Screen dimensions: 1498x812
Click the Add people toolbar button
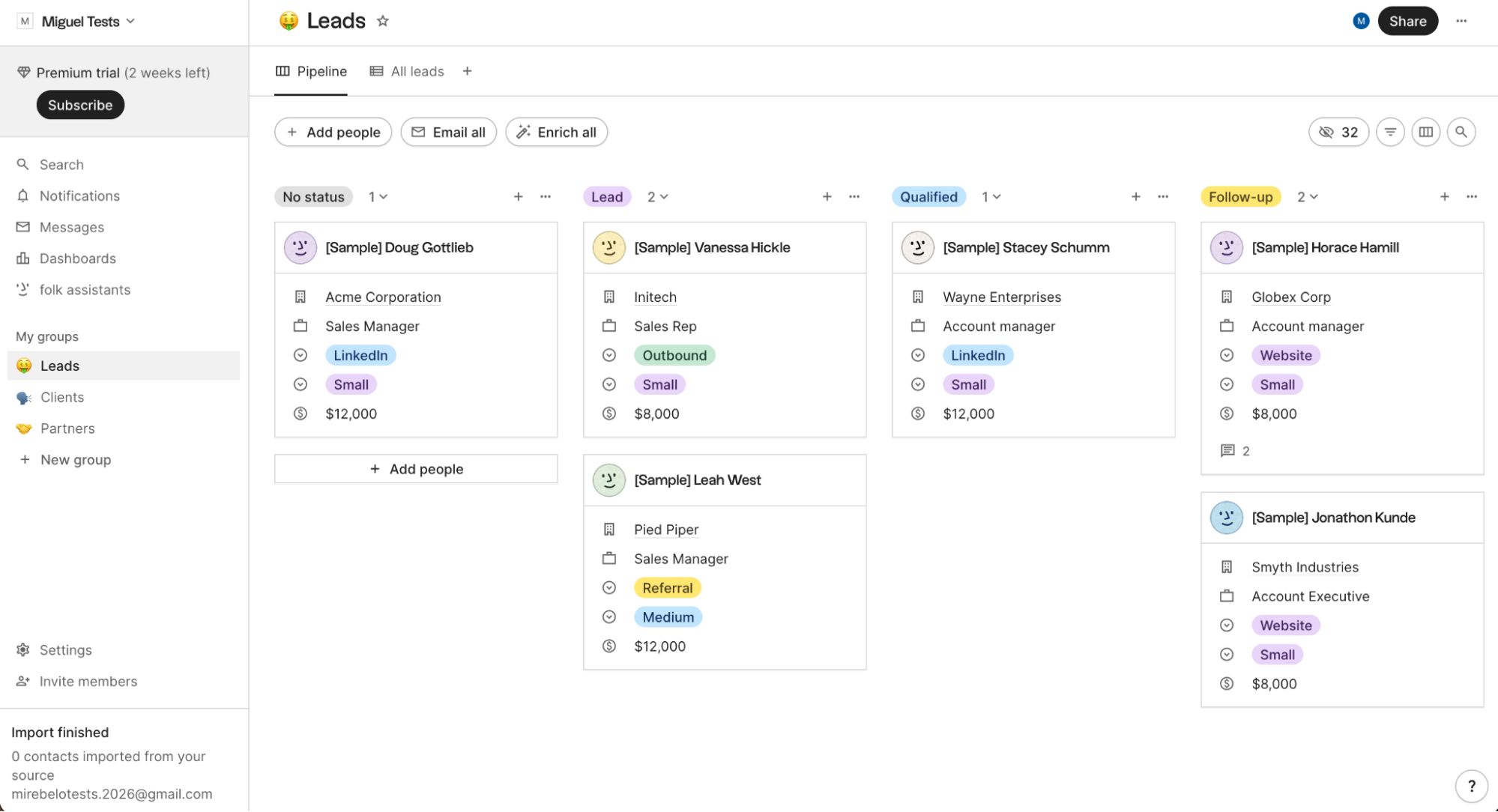click(x=333, y=133)
